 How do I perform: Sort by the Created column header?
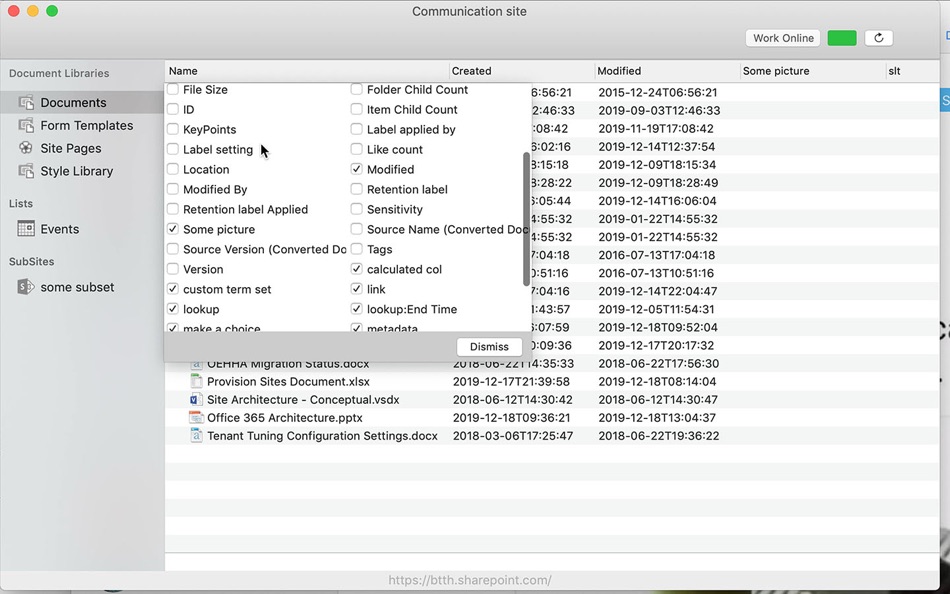coord(522,71)
